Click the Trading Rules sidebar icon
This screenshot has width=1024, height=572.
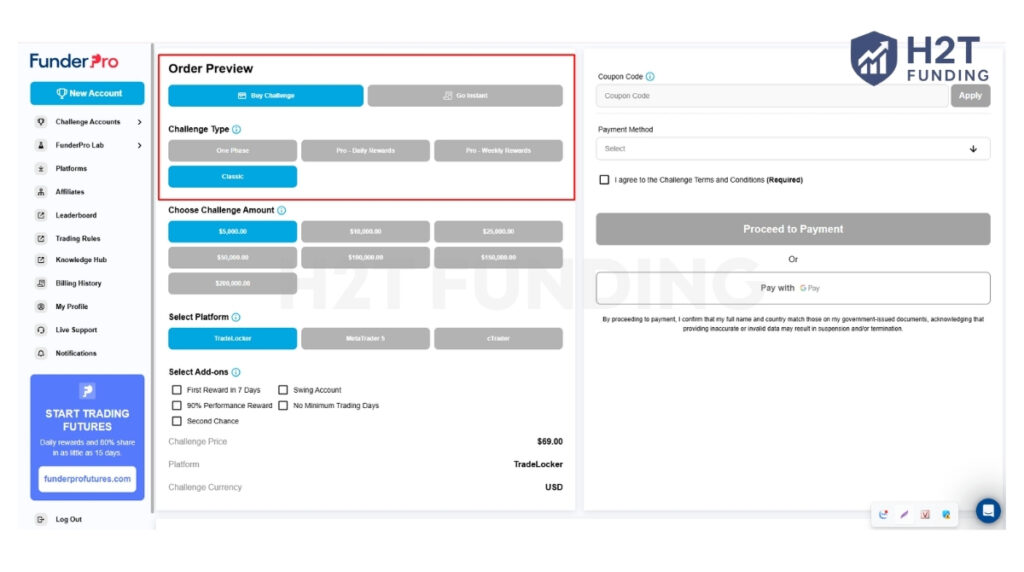coord(41,239)
